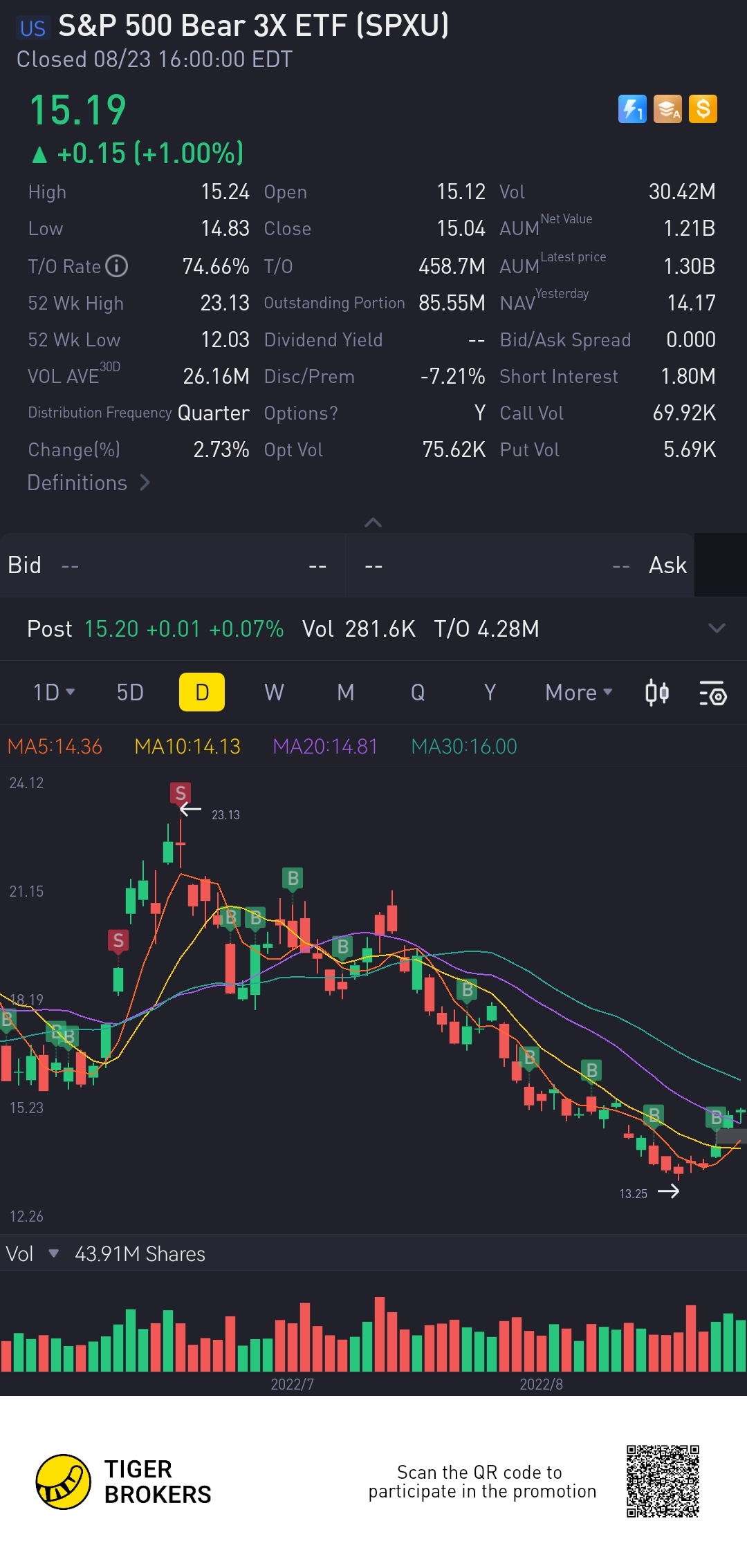Tap the US market badge
This screenshot has height=1568, width=747.
tap(33, 28)
